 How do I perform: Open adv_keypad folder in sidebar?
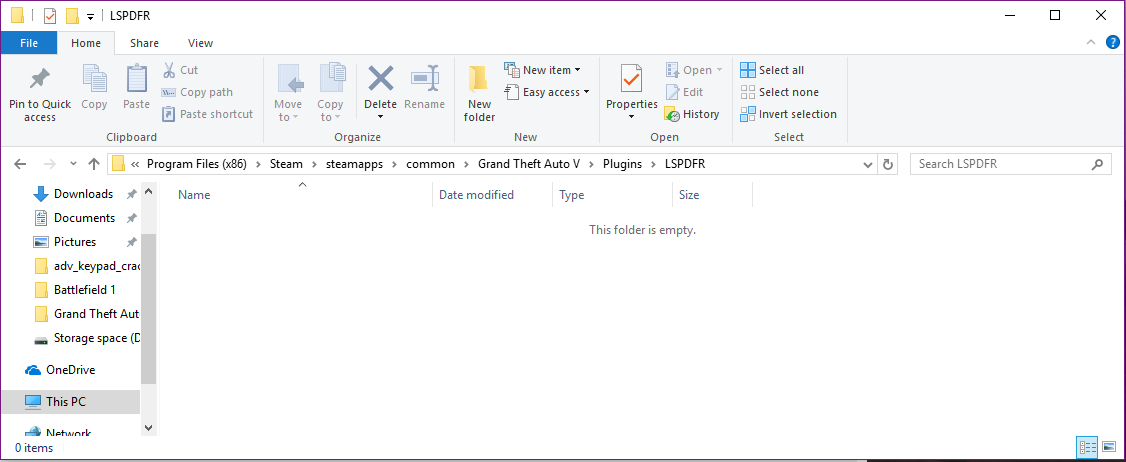[x=86, y=266]
